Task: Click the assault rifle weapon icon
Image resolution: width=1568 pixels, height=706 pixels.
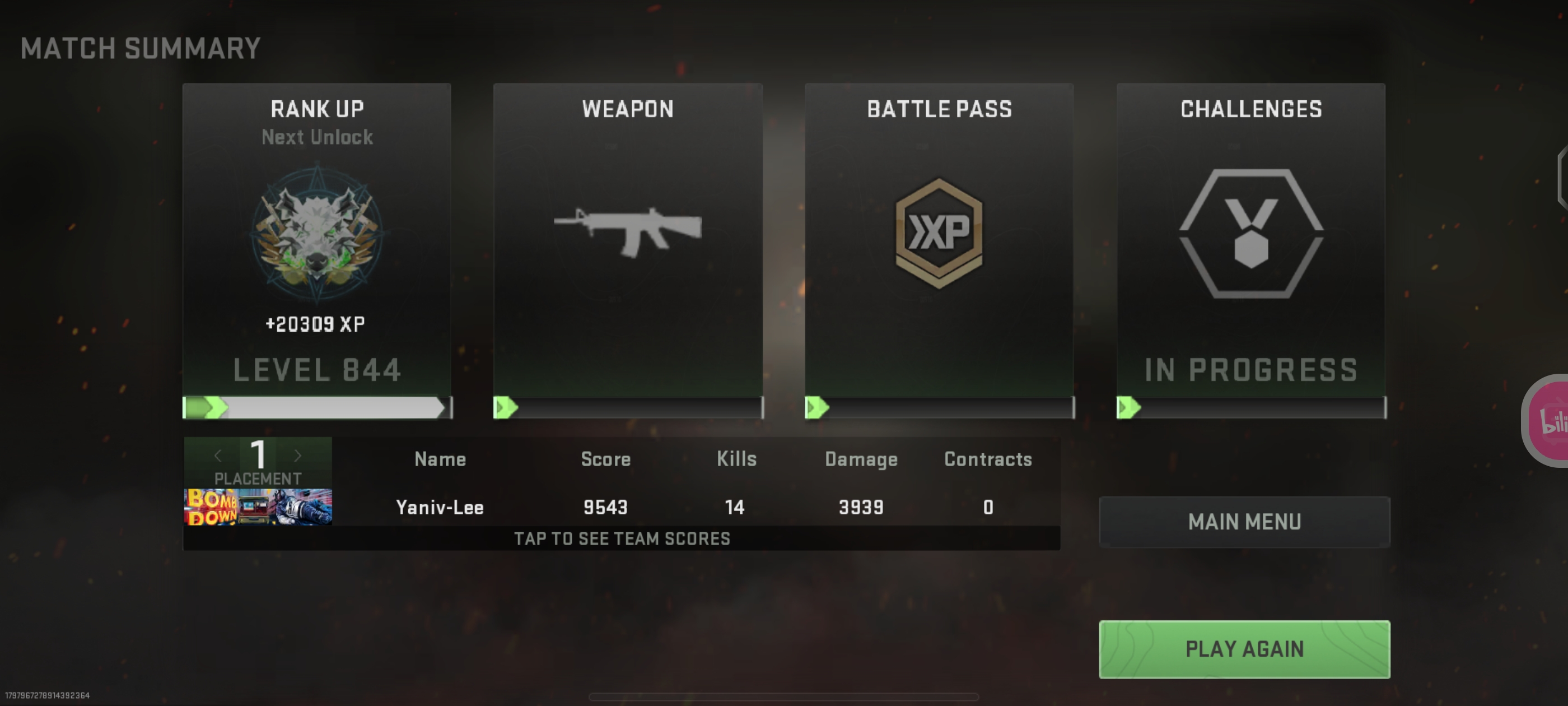Action: (x=628, y=231)
